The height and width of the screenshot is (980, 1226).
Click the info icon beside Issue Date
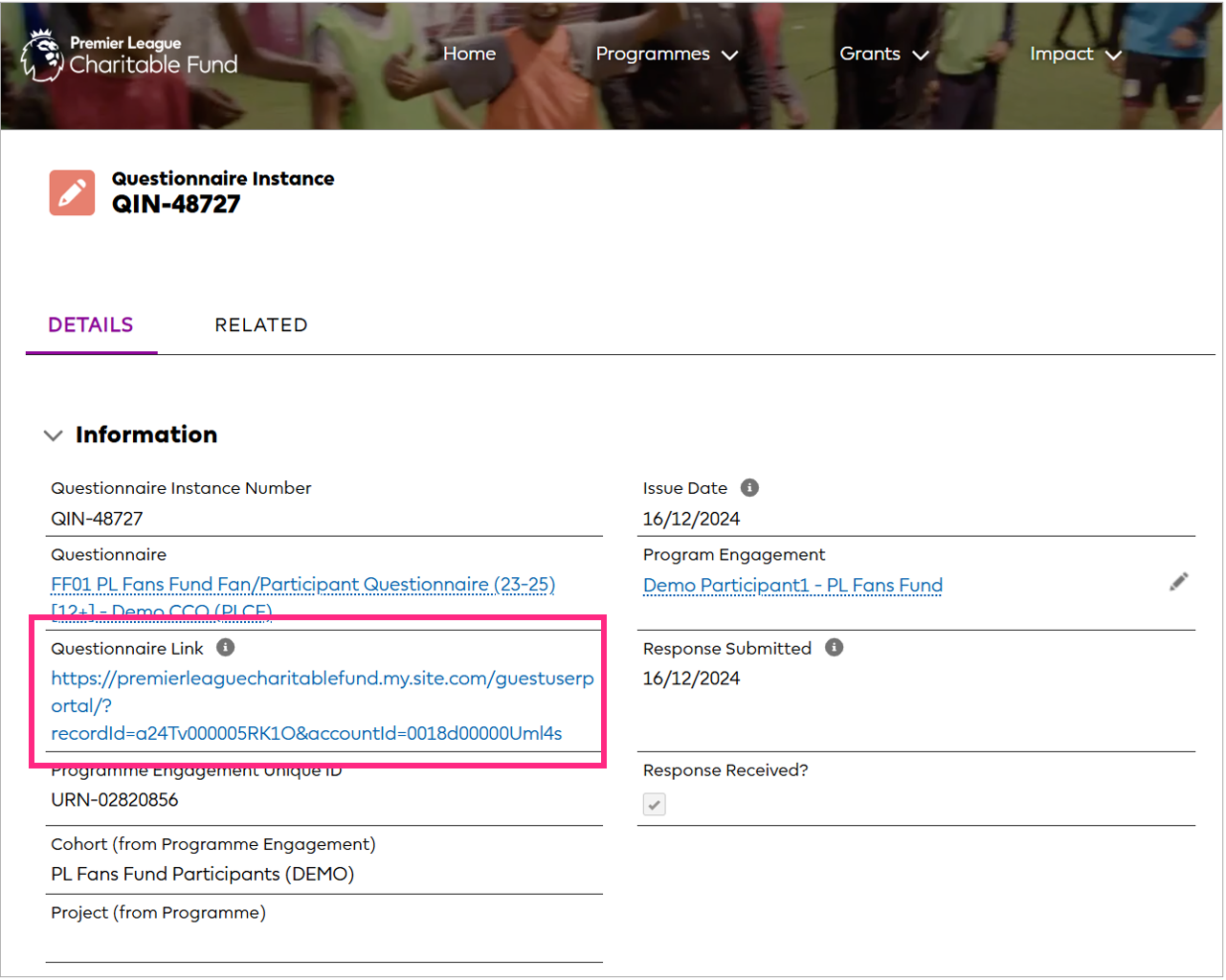[750, 488]
